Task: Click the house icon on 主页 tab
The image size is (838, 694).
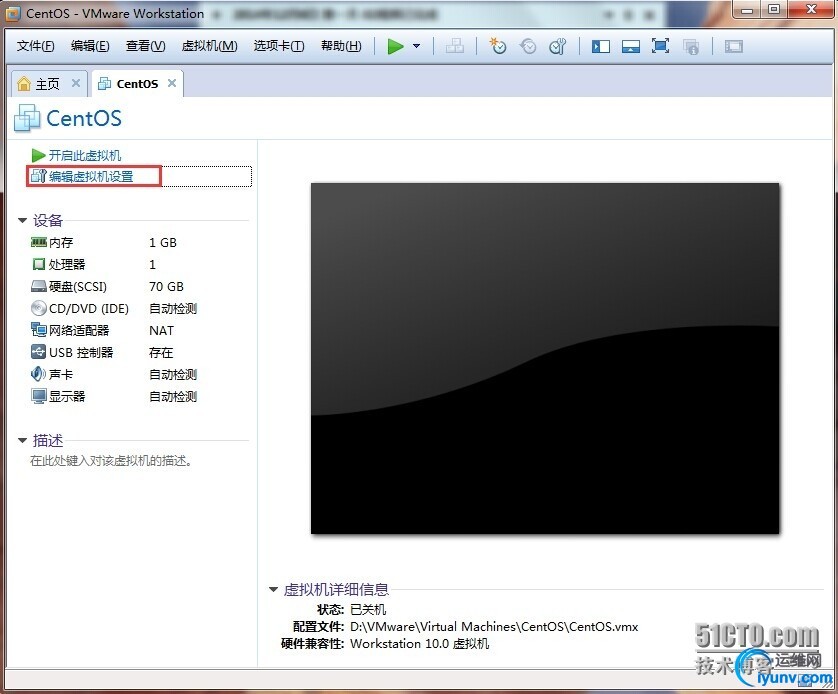Action: coord(24,83)
